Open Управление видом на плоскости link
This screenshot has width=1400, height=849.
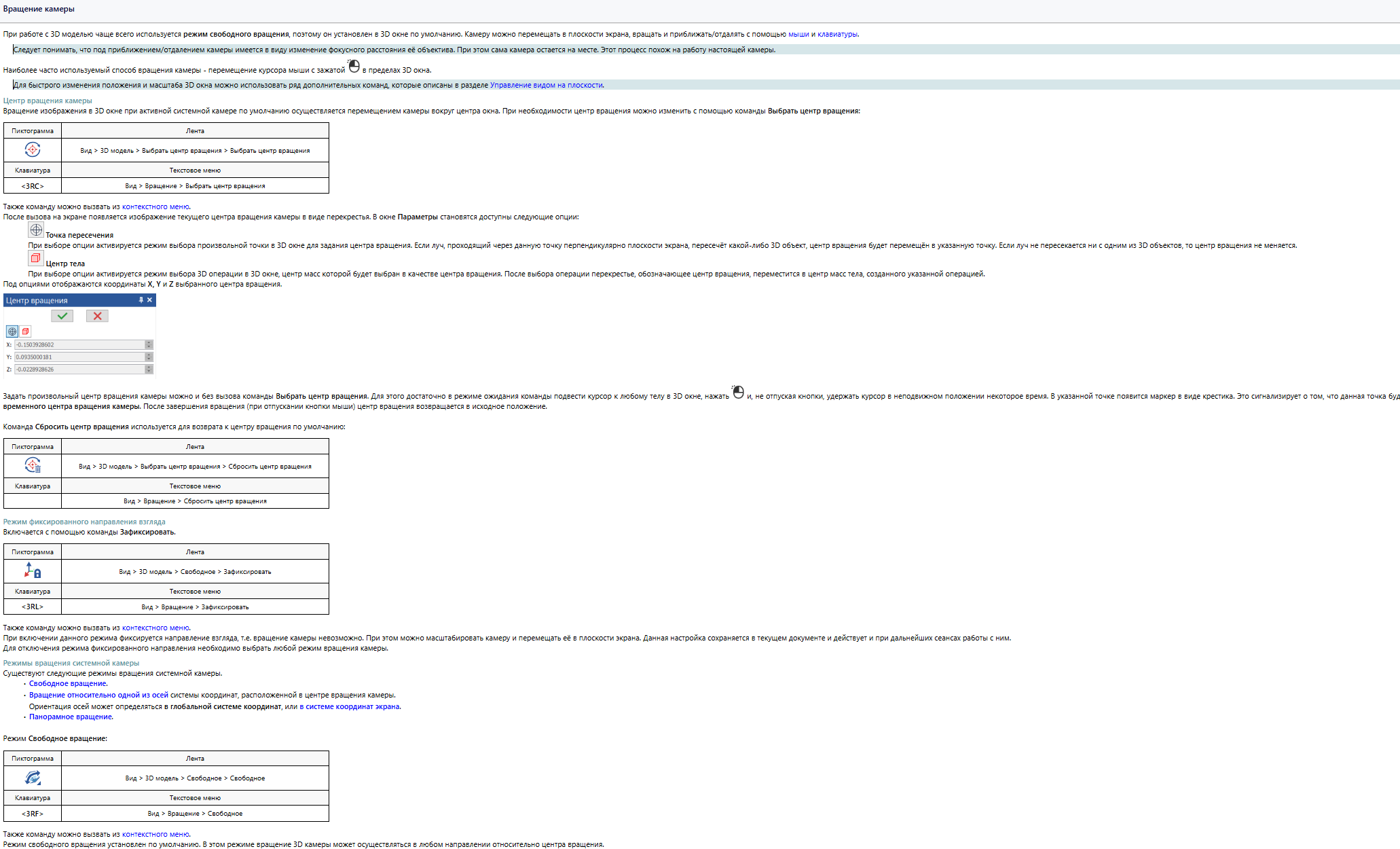pos(546,85)
